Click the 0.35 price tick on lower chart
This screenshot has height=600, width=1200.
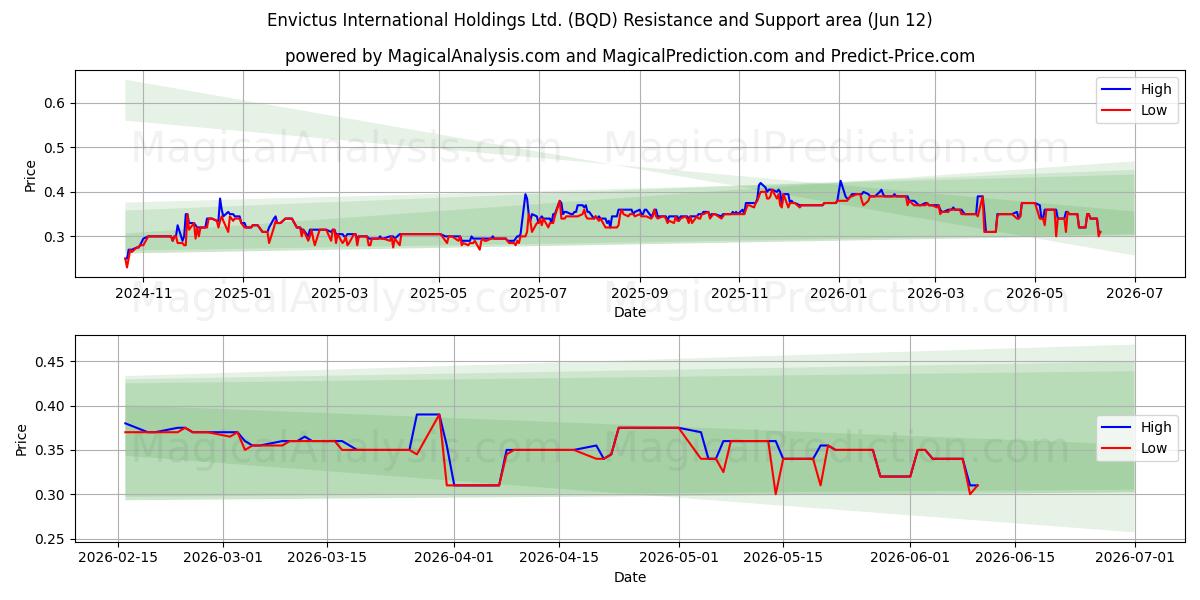click(51, 451)
